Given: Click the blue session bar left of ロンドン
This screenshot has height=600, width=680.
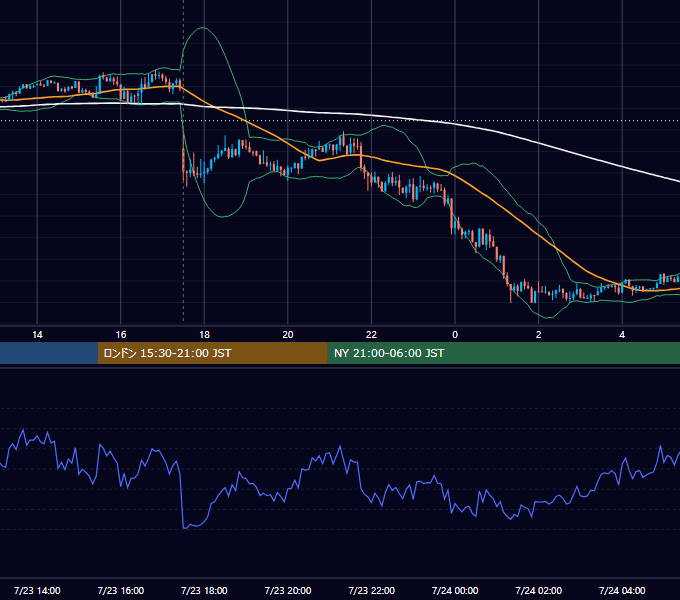Looking at the screenshot, I should 49,353.
